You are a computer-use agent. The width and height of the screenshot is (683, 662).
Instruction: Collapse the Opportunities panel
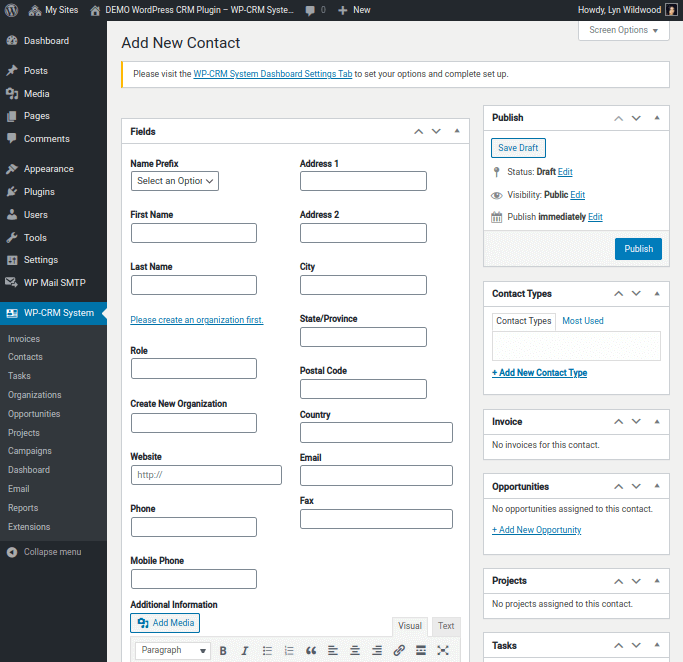tap(657, 486)
